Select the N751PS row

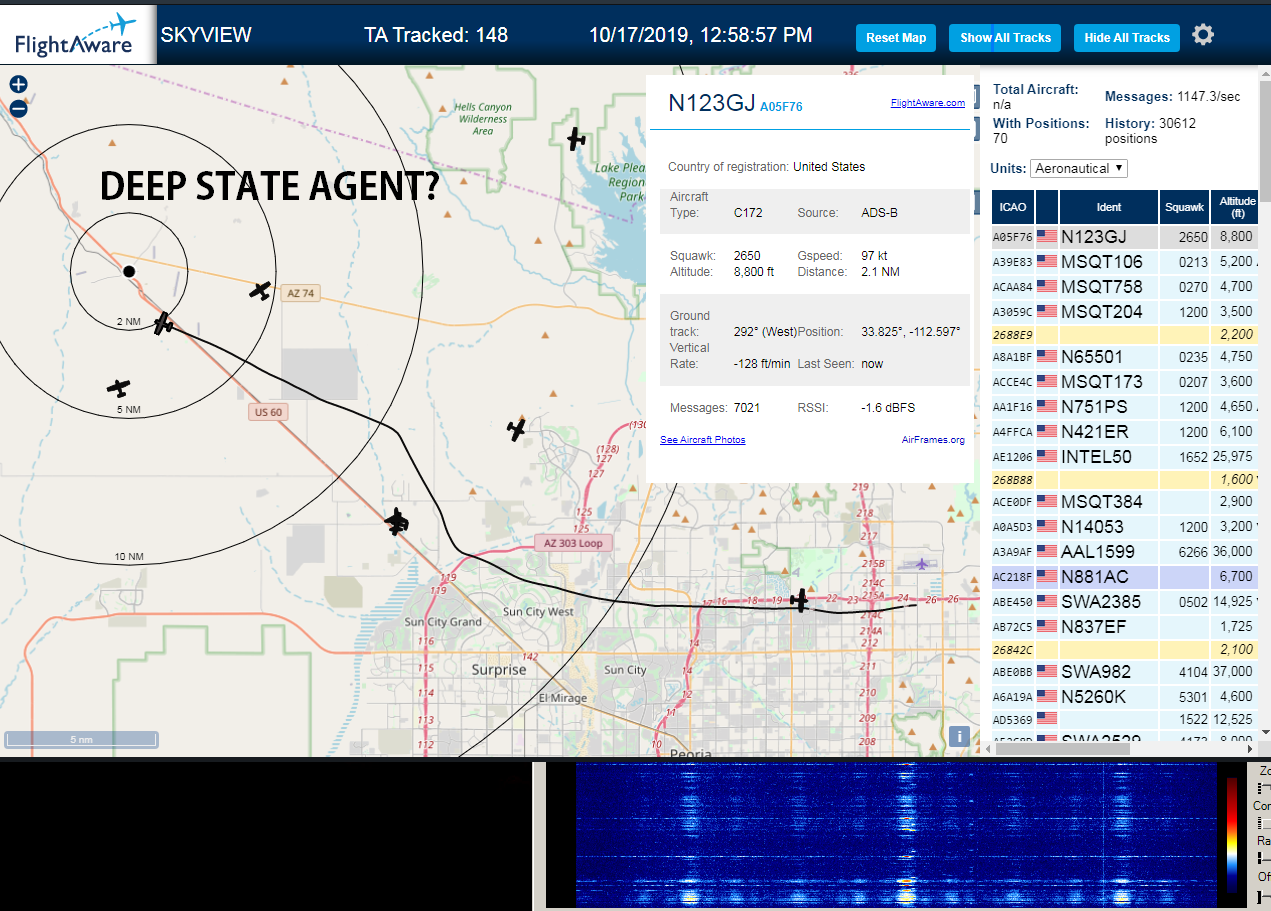click(x=1125, y=407)
